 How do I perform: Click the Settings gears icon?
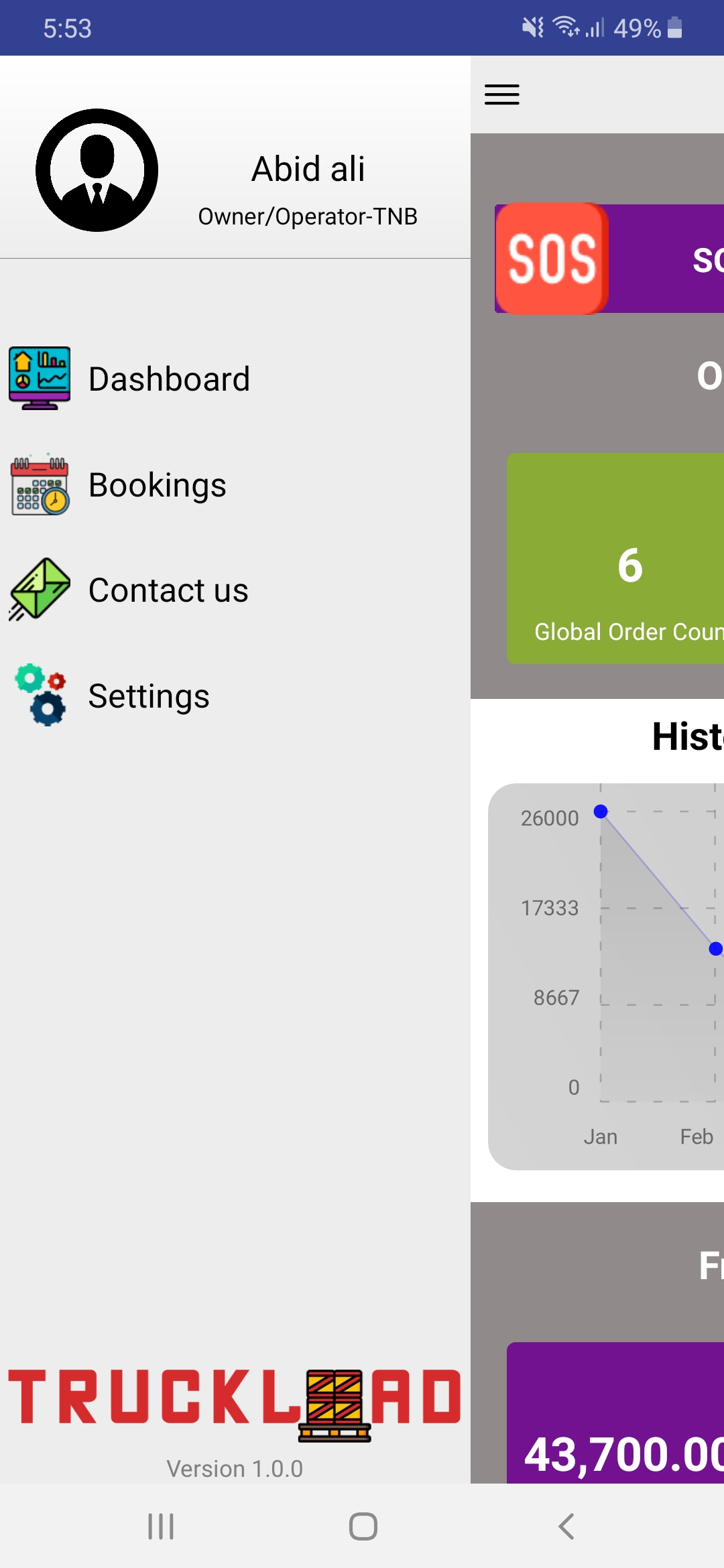[x=40, y=696]
